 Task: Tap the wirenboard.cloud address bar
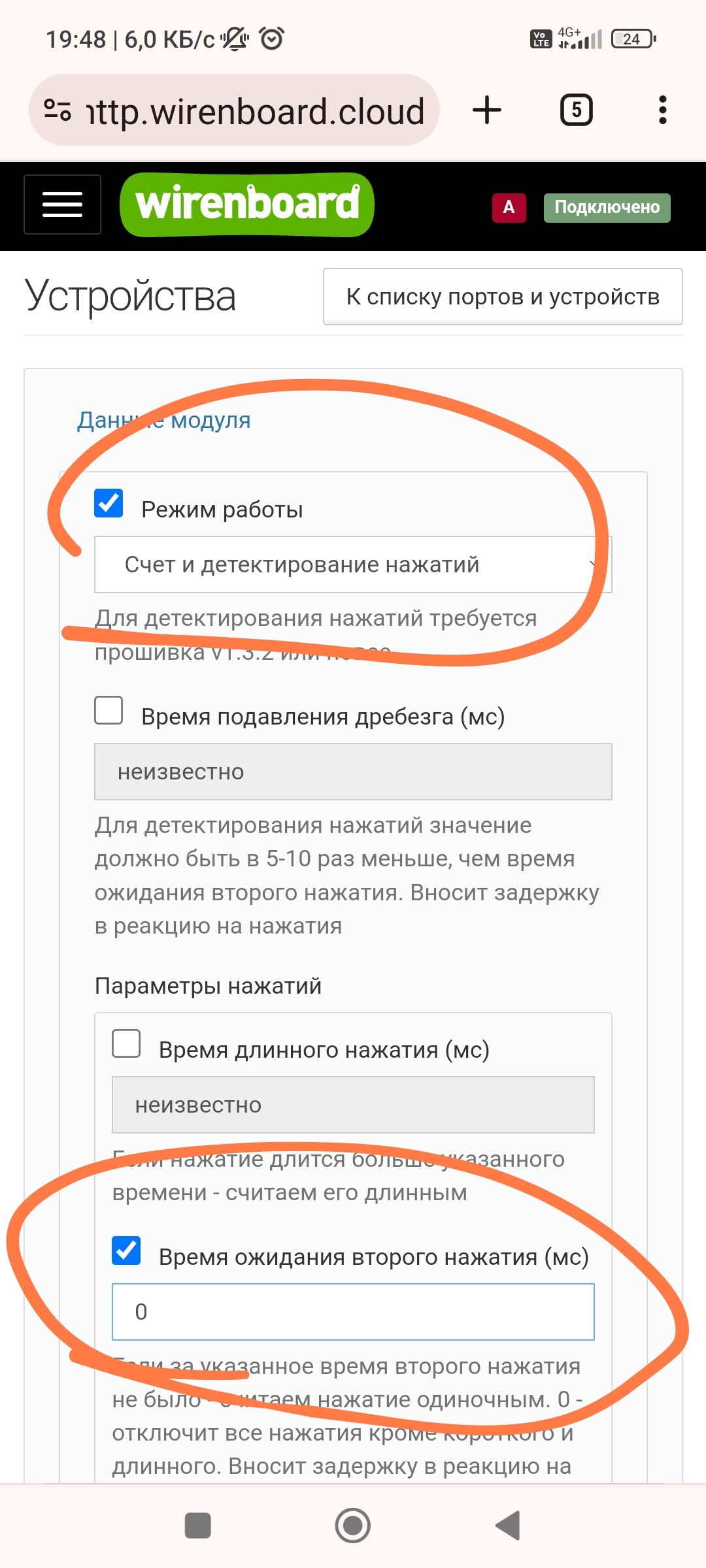coord(255,110)
